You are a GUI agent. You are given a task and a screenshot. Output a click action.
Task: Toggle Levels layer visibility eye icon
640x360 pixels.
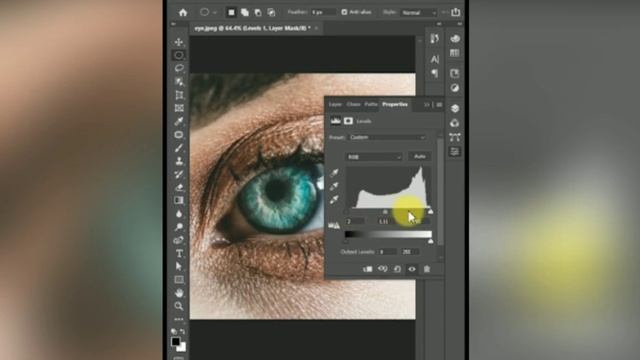coord(412,269)
